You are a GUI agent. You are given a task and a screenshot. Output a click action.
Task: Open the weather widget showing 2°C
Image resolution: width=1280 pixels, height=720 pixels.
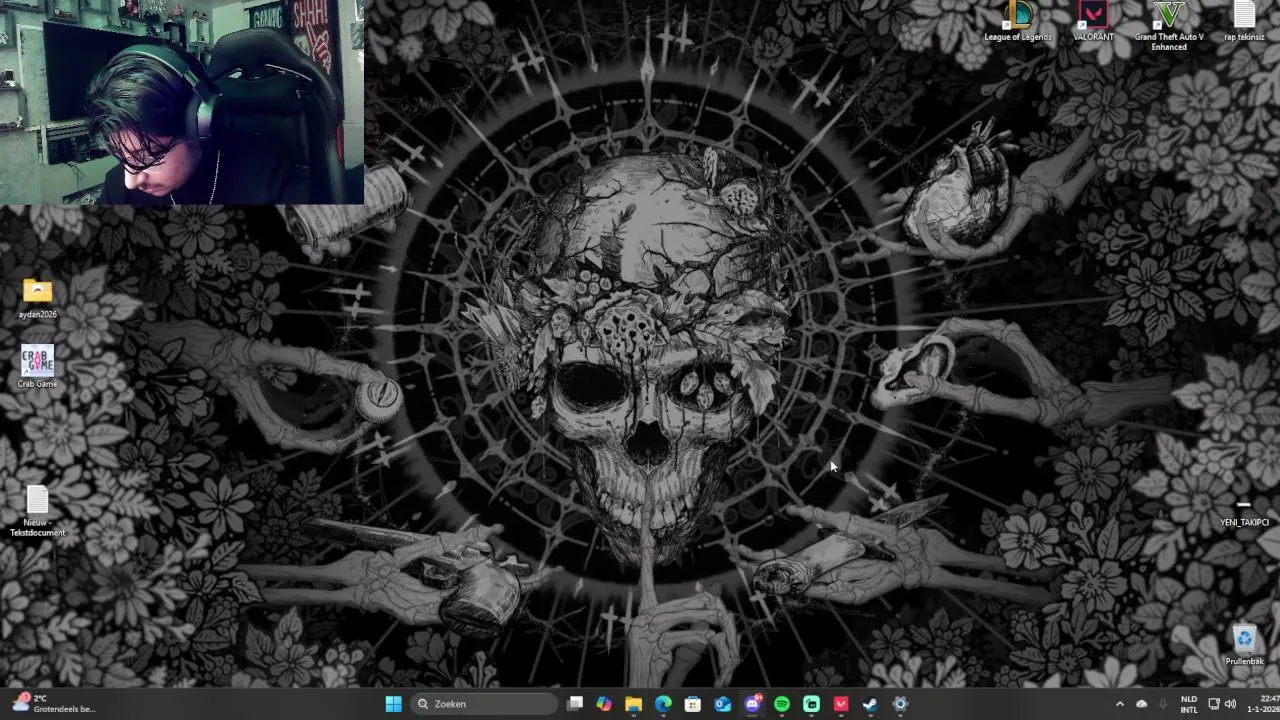click(53, 704)
